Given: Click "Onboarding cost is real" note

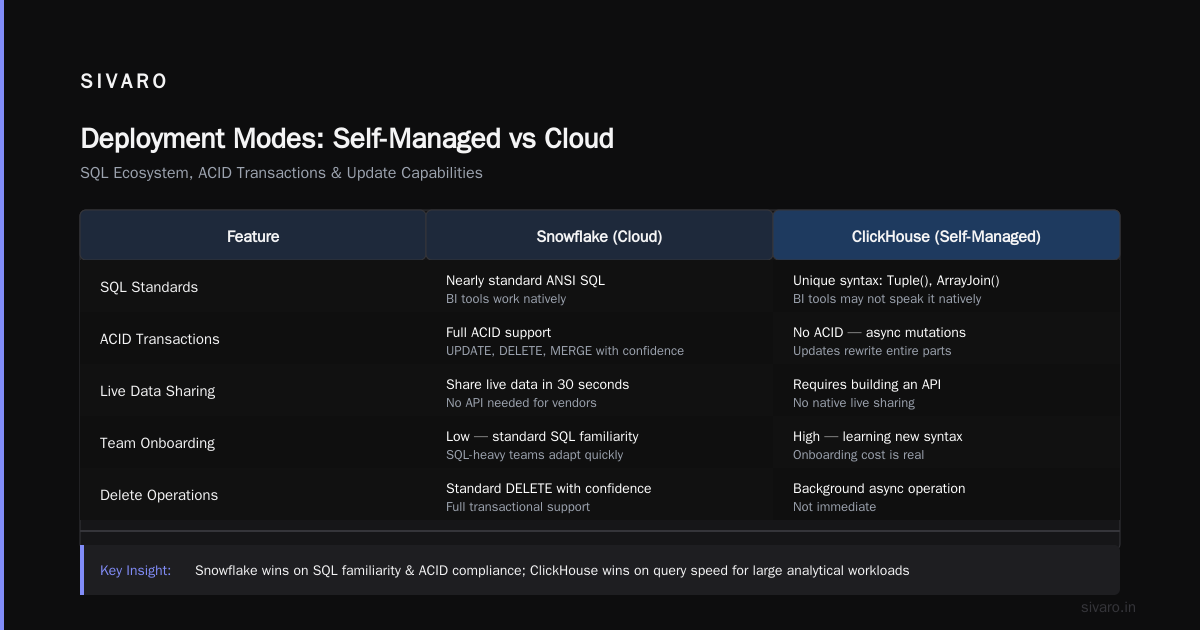Looking at the screenshot, I should click(858, 454).
